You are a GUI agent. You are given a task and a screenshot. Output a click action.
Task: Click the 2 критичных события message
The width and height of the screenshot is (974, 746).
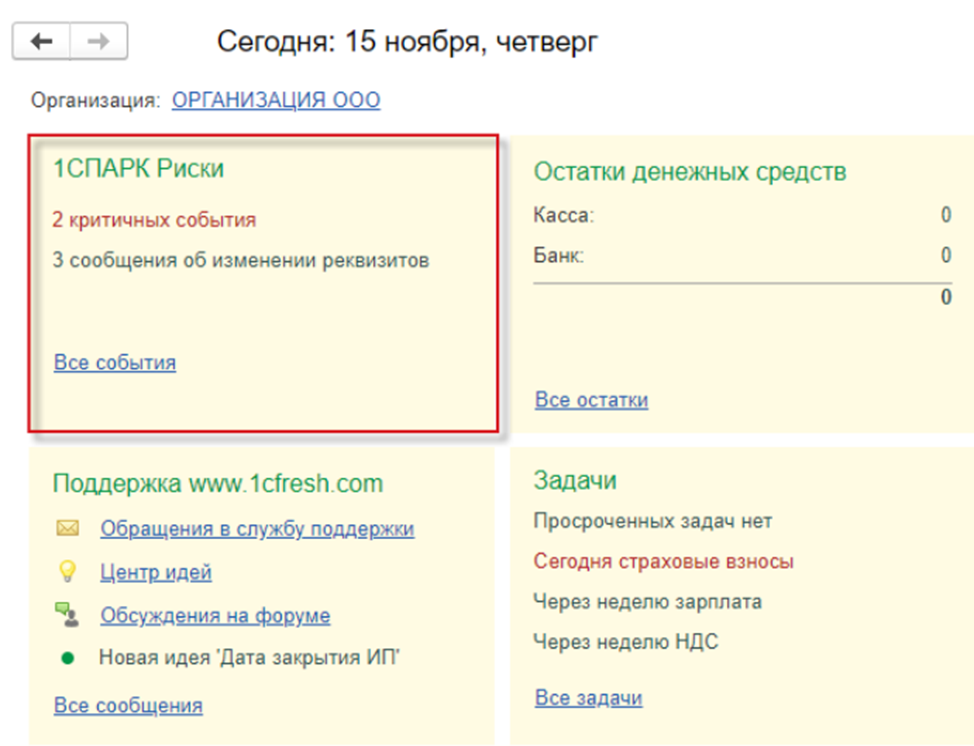(x=154, y=220)
